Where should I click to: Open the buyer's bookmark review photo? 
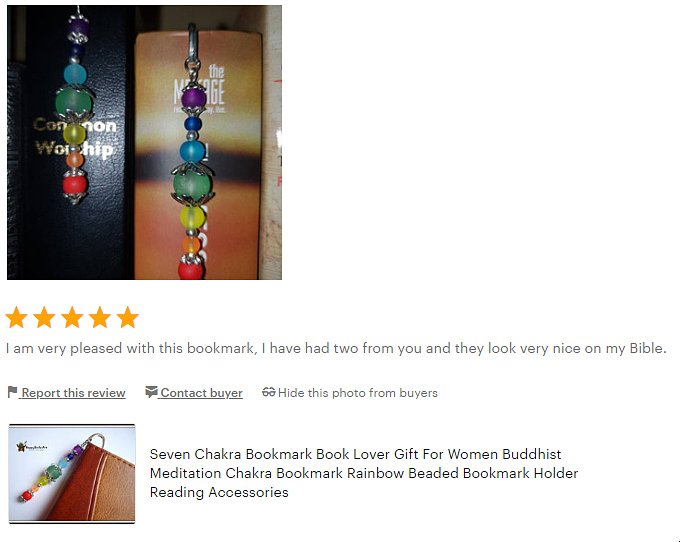144,142
